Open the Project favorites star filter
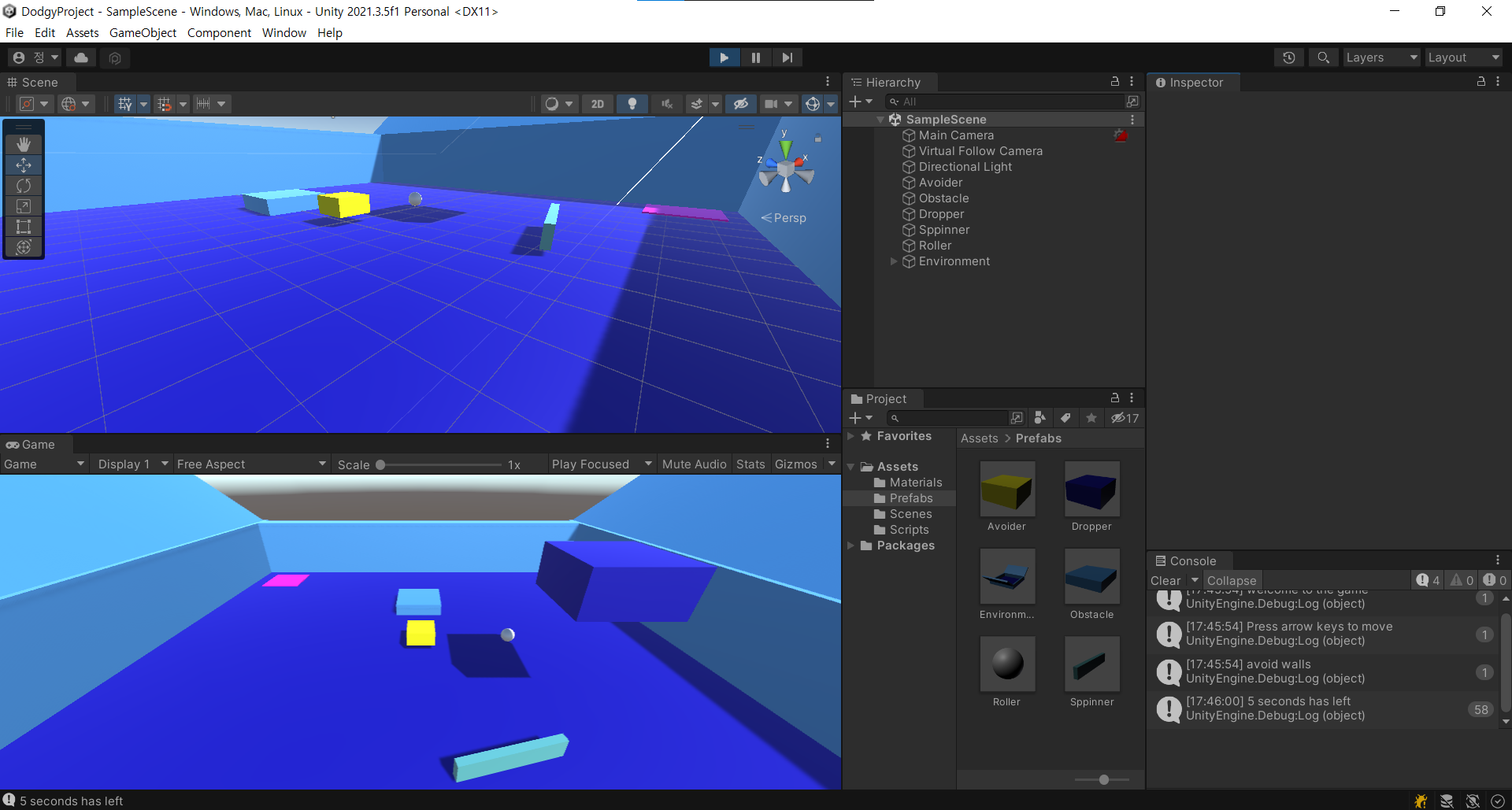This screenshot has width=1512, height=810. pyautogui.click(x=1091, y=418)
